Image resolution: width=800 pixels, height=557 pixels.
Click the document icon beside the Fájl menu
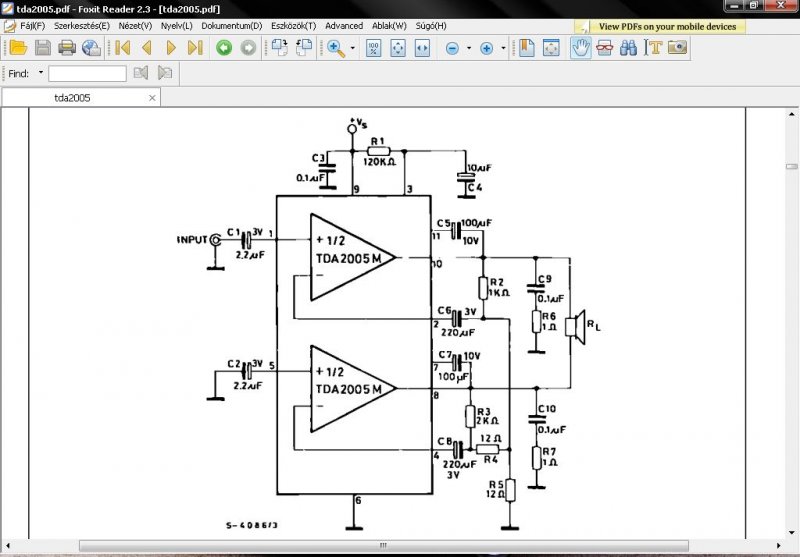click(9, 26)
